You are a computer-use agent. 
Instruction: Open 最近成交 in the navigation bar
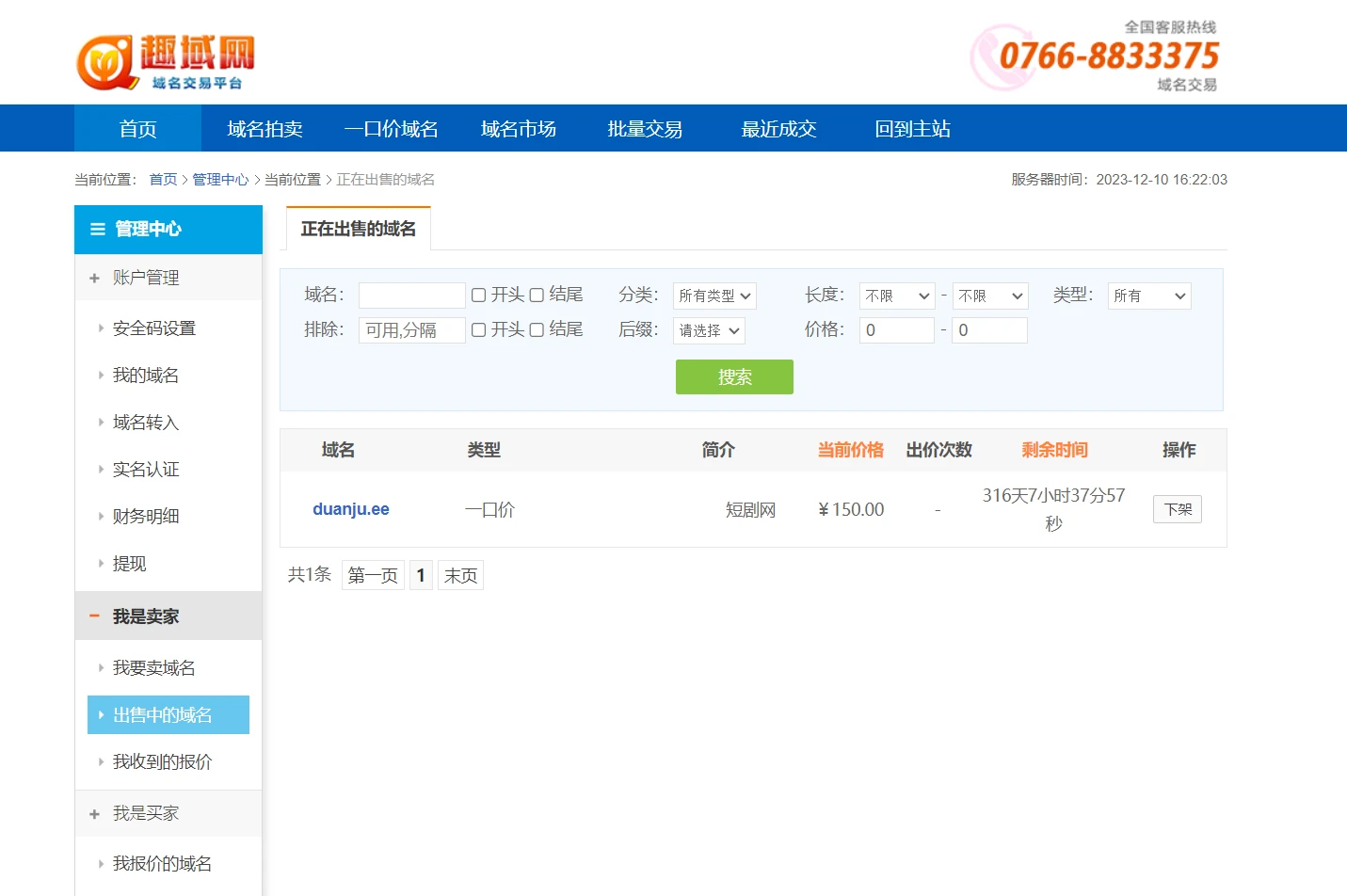pyautogui.click(x=778, y=129)
